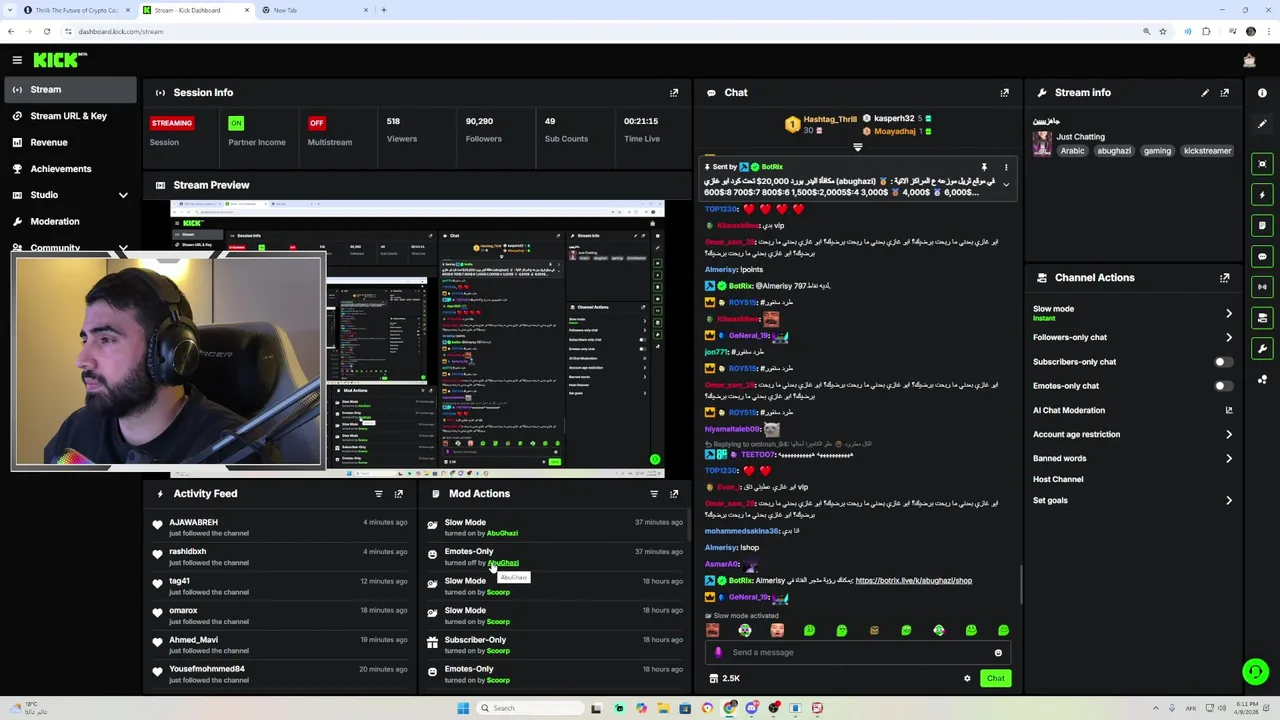Pop out the Chat panel

click(x=1004, y=92)
